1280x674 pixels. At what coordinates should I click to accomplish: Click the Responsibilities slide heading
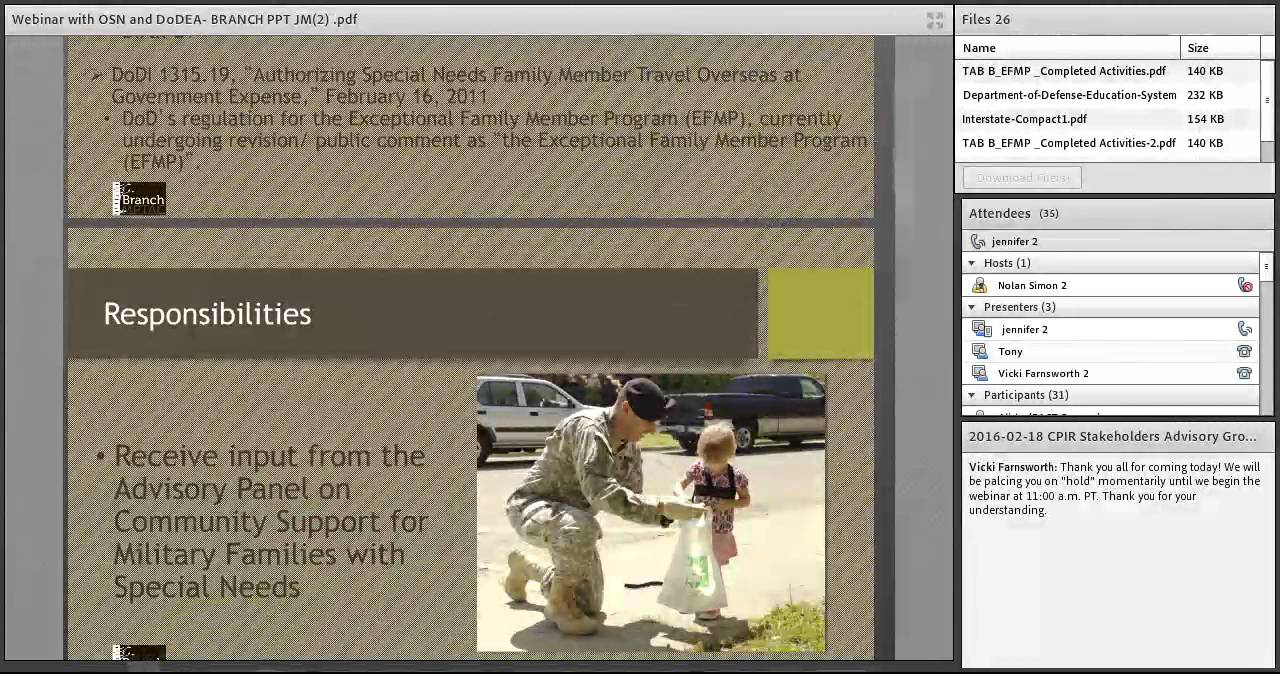click(x=207, y=314)
